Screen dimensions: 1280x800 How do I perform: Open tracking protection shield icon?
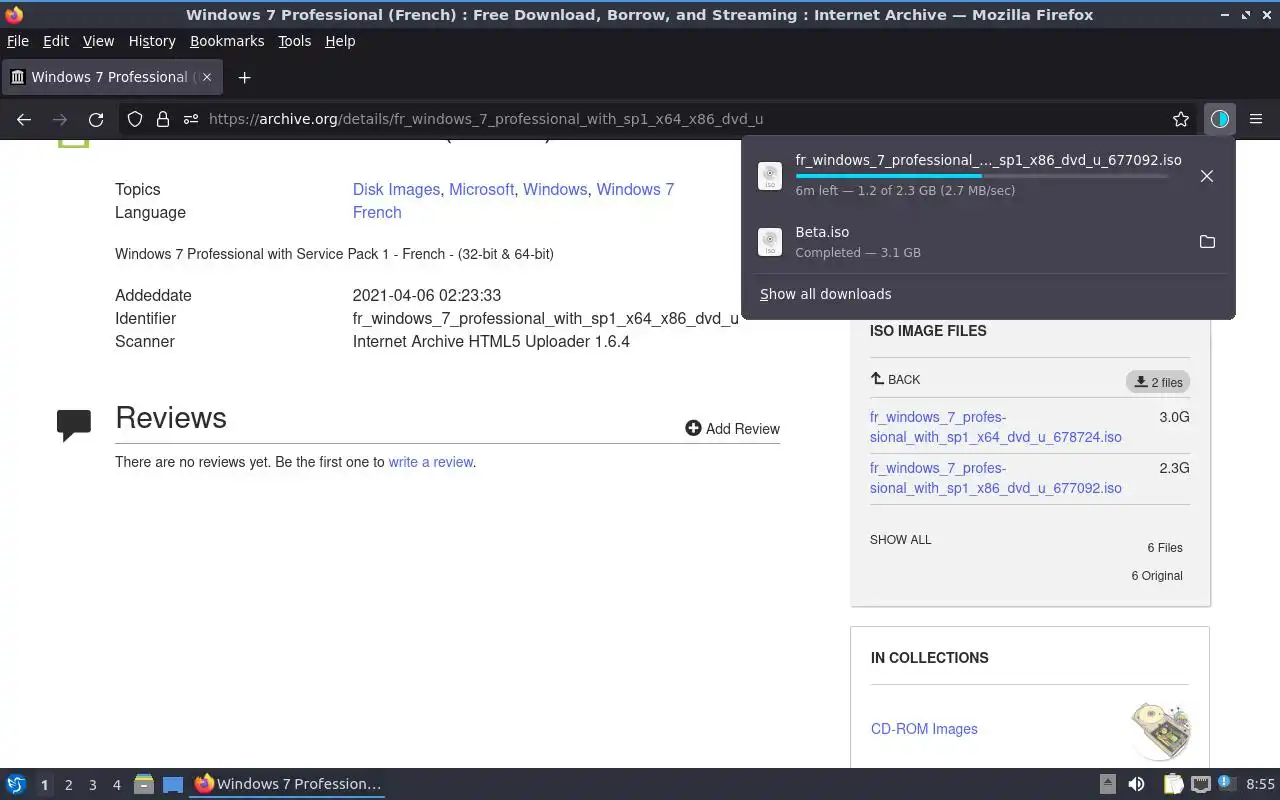point(135,119)
